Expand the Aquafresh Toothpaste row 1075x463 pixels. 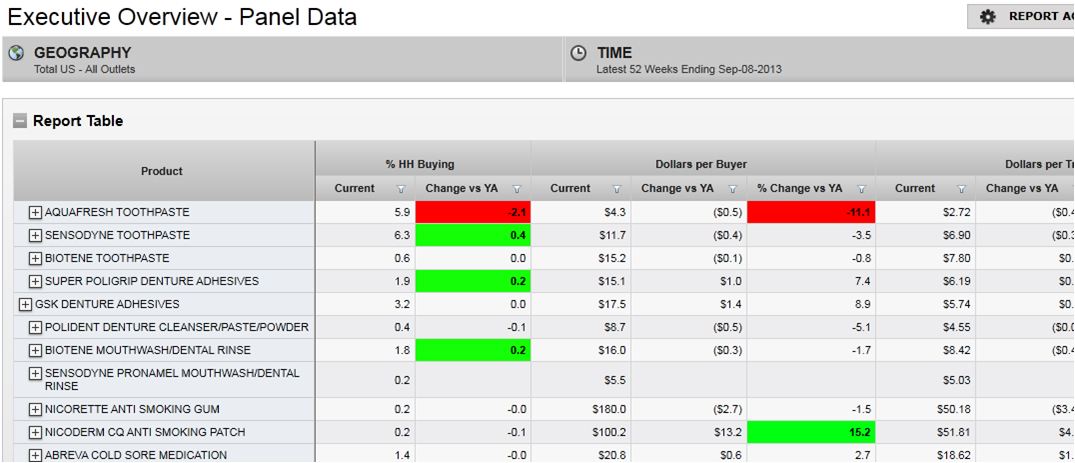[35, 213]
